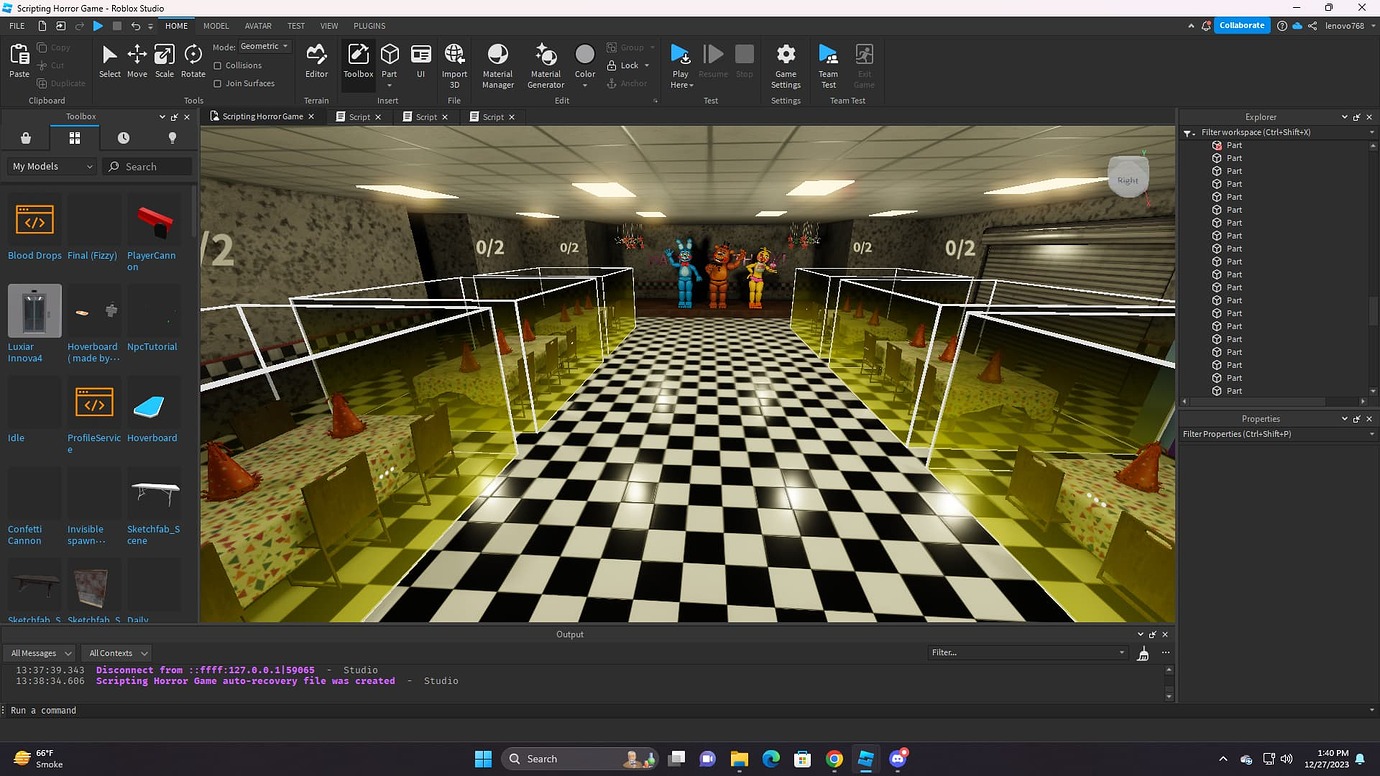Select the Move tool
This screenshot has height=776, width=1380.
pyautogui.click(x=136, y=60)
